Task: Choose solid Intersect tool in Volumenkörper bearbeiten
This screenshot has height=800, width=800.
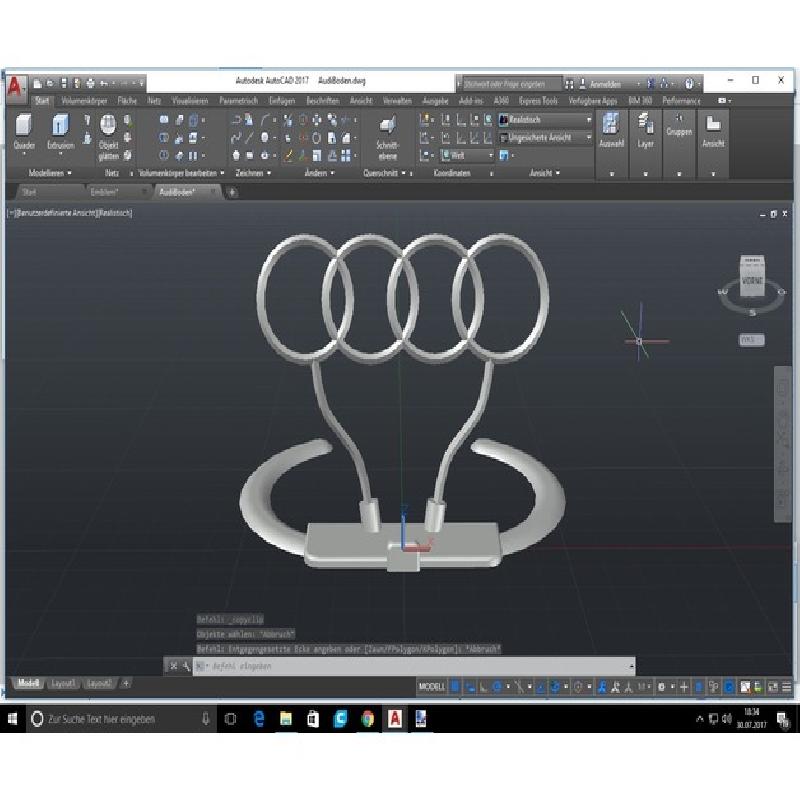Action: point(164,155)
